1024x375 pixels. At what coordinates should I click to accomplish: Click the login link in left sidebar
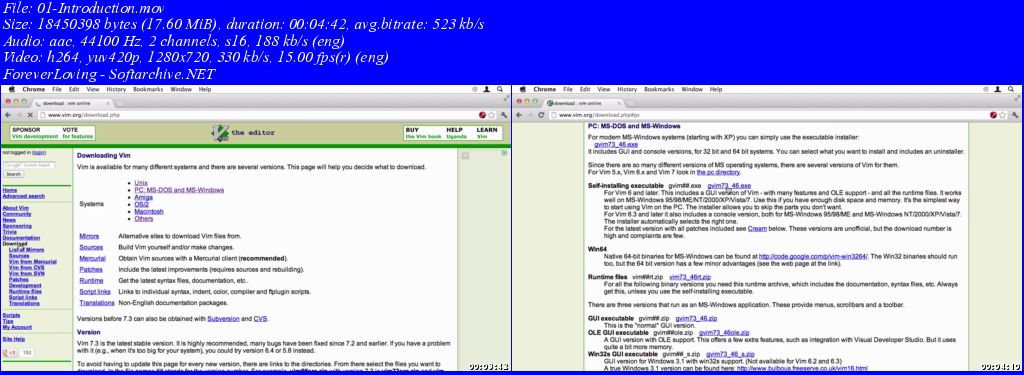pyautogui.click(x=39, y=152)
